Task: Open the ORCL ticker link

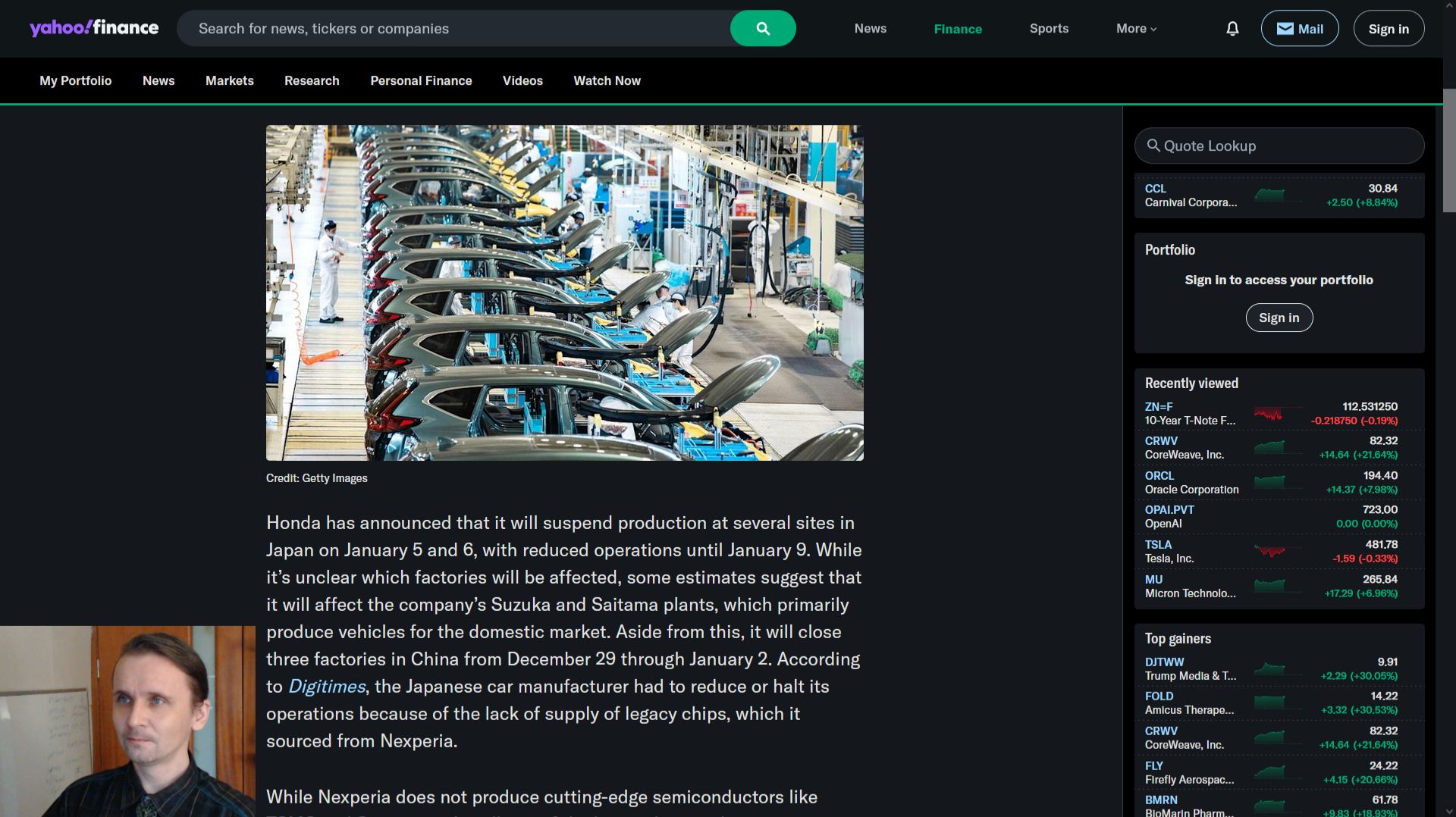Action: coord(1159,476)
